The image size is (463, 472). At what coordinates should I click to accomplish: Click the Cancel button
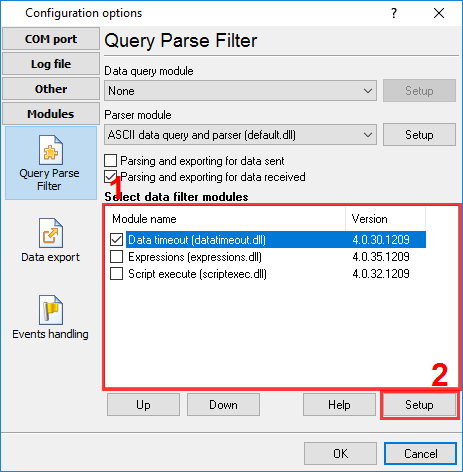coord(420,454)
